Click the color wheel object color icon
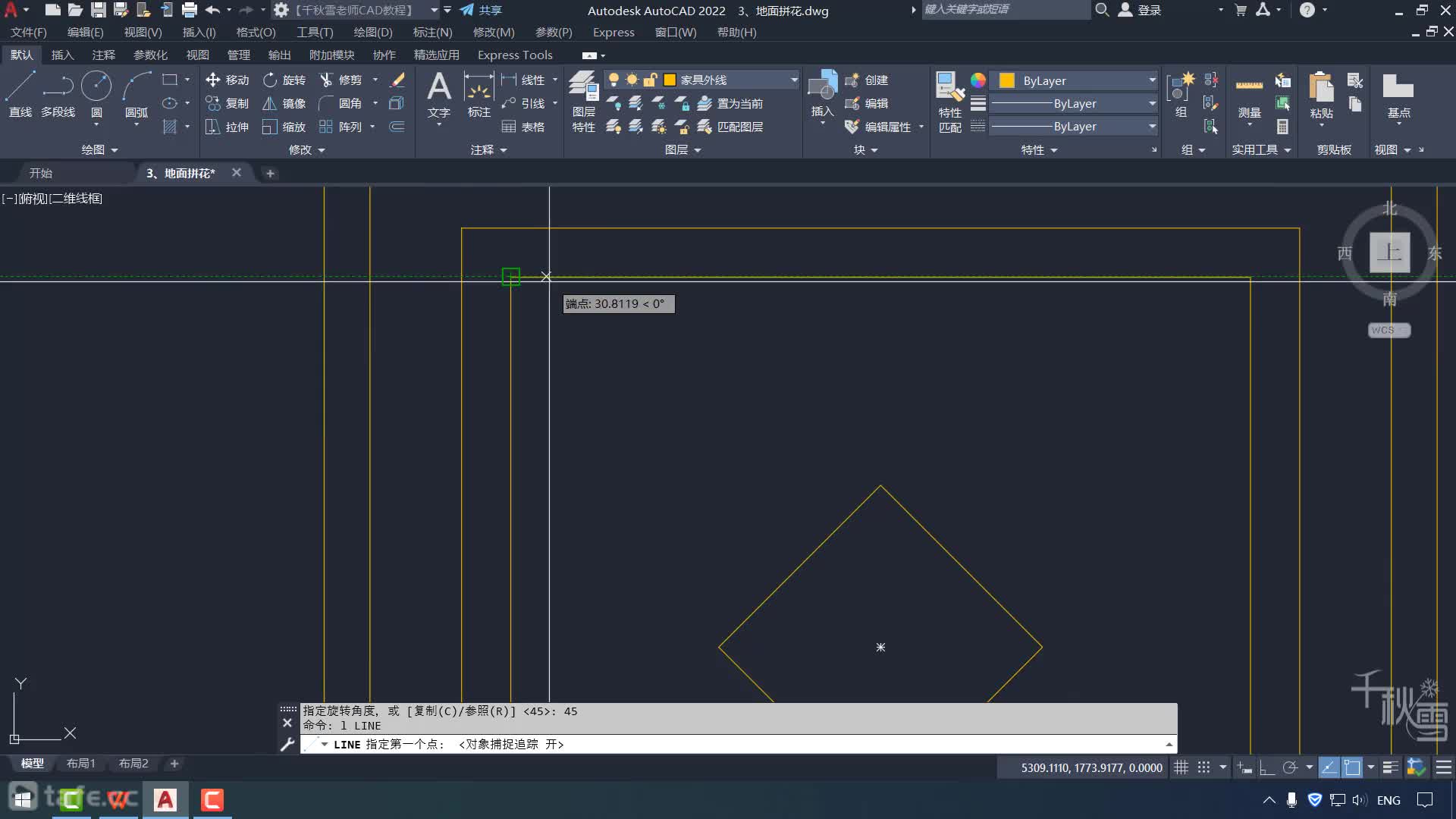 [x=978, y=80]
